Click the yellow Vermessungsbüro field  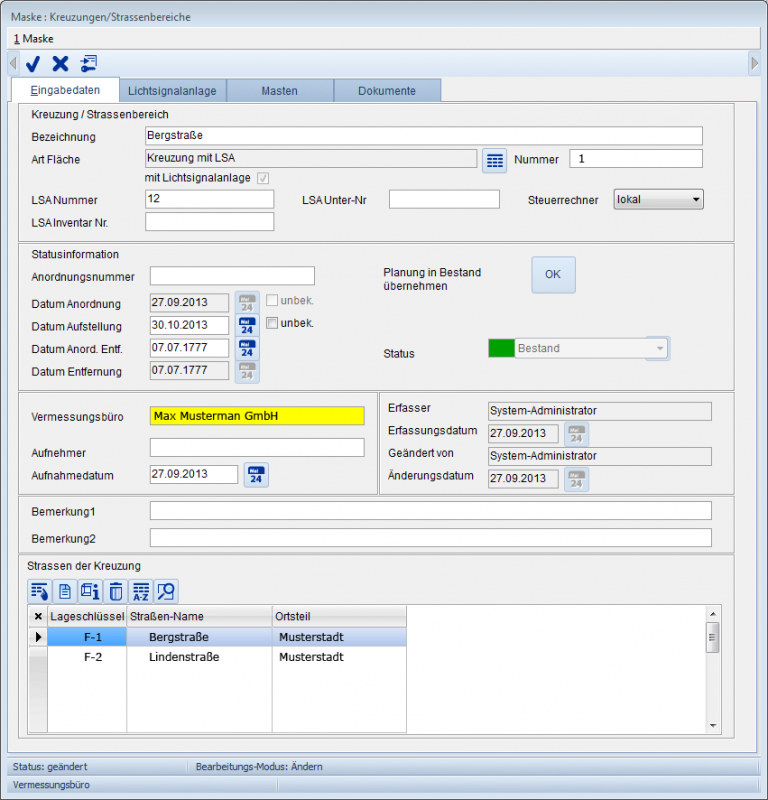257,416
